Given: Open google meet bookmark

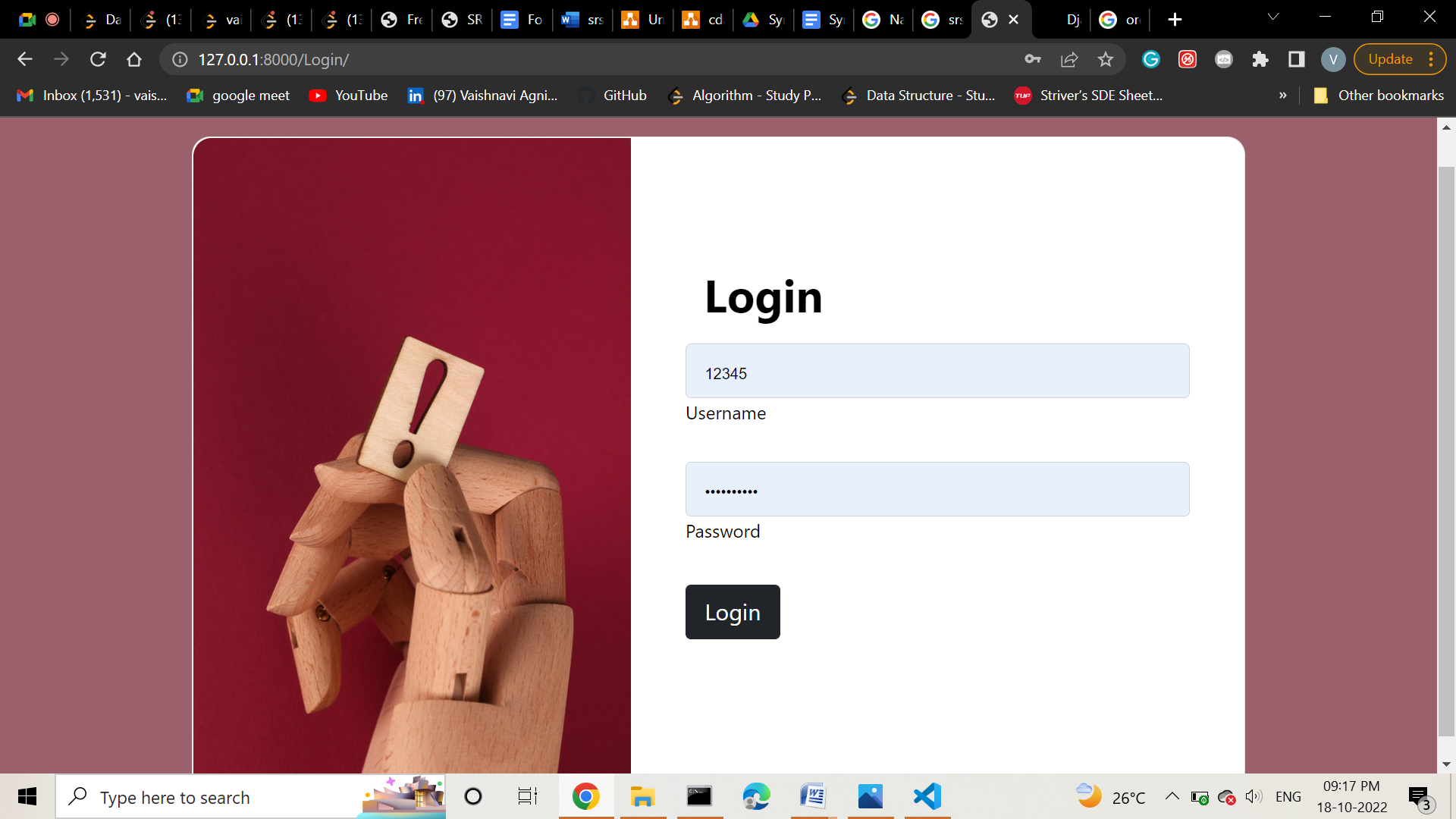Looking at the screenshot, I should 238,96.
